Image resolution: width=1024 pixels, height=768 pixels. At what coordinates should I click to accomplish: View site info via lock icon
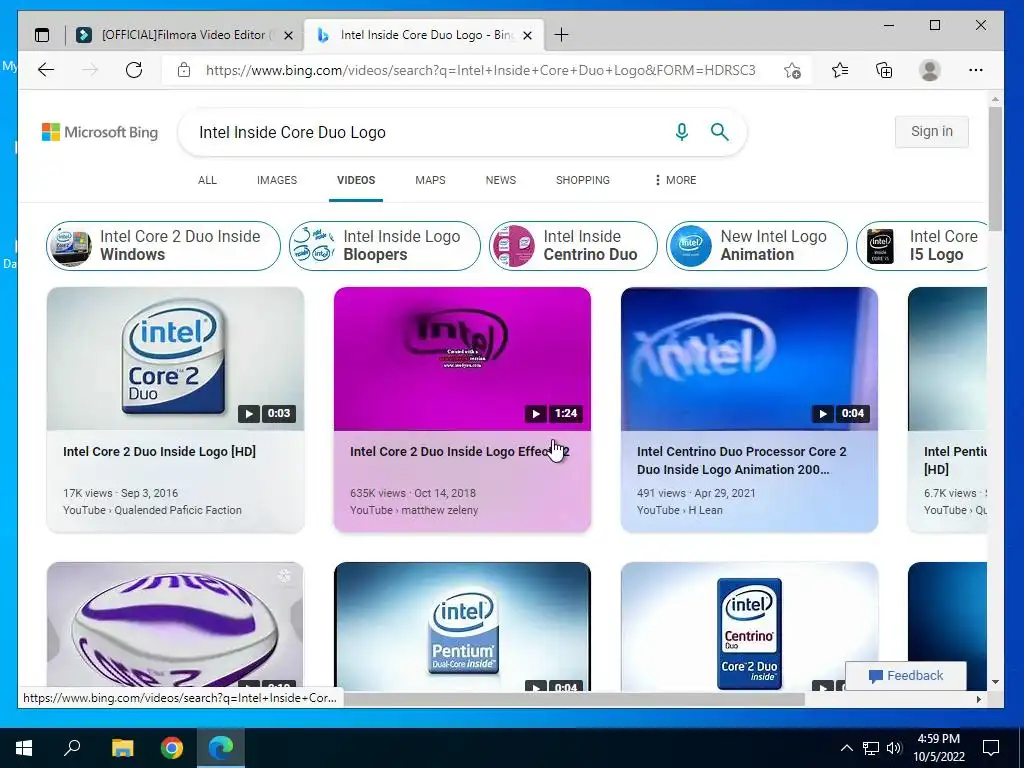click(184, 70)
